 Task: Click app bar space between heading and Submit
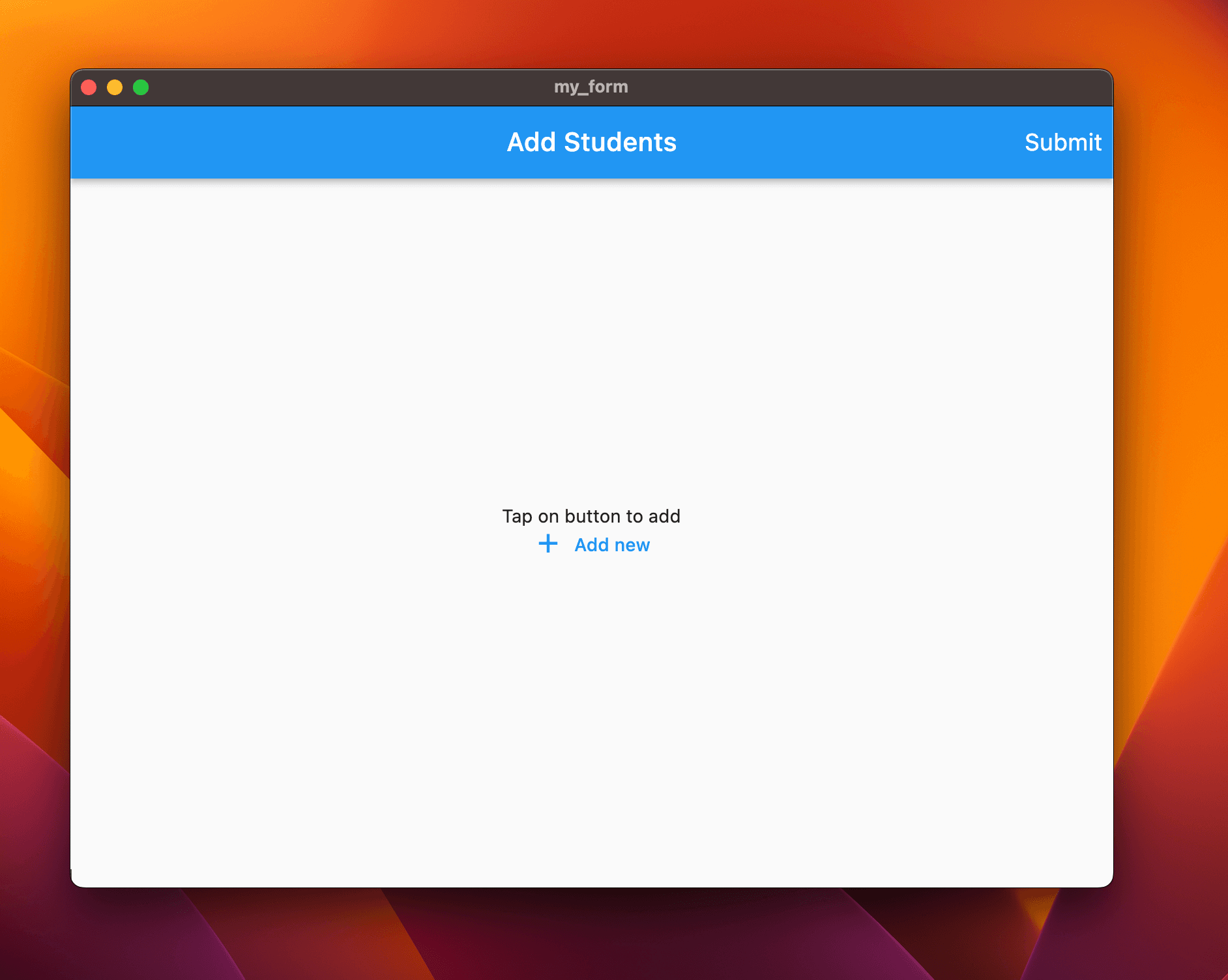point(847,142)
